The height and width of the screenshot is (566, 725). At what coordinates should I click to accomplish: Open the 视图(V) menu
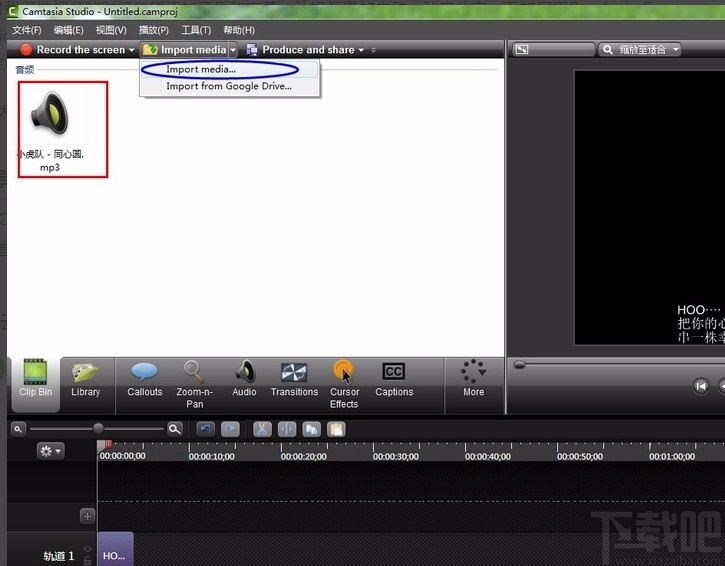[x=111, y=30]
